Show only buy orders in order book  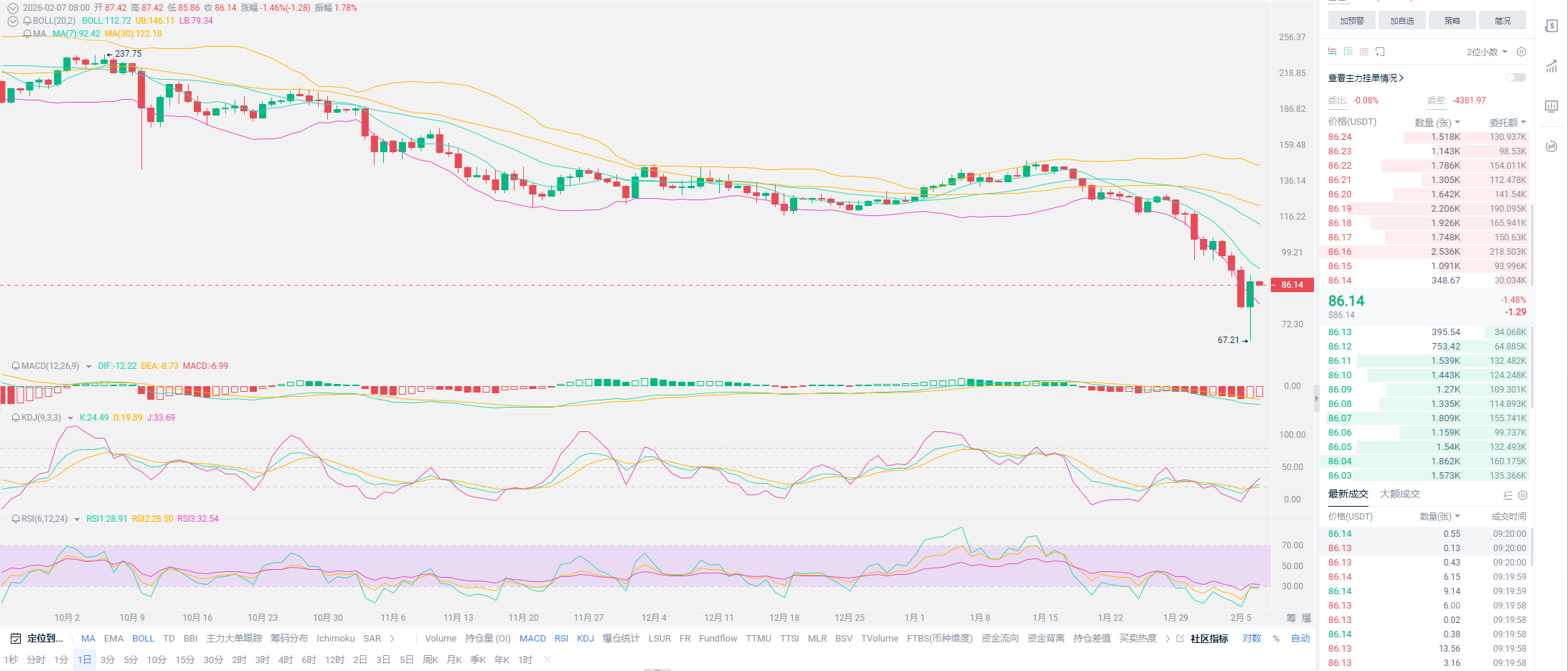(x=1348, y=52)
